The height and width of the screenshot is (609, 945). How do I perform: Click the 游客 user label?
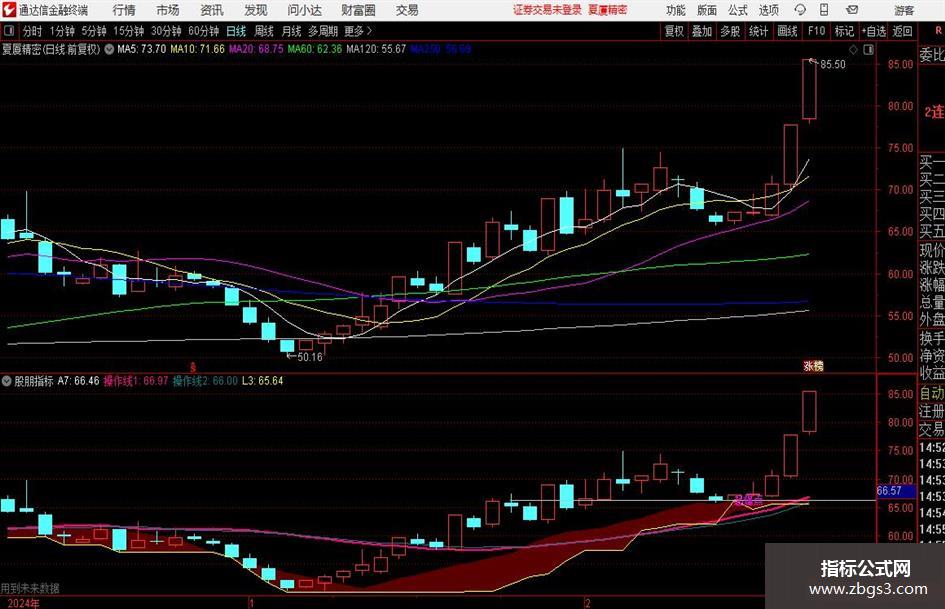[x=903, y=10]
